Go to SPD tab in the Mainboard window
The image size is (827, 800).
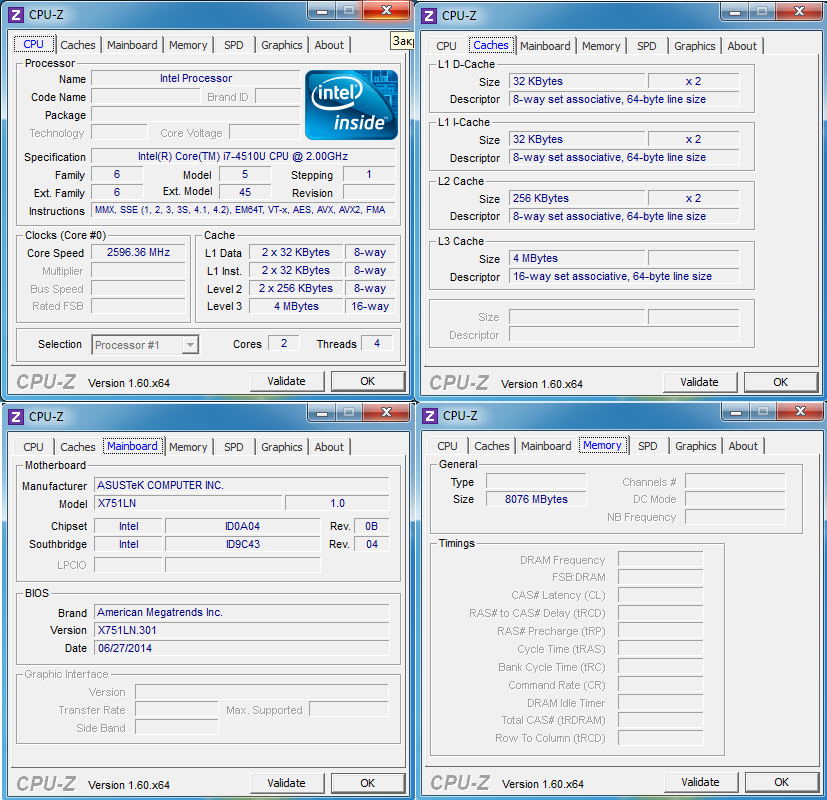234,447
